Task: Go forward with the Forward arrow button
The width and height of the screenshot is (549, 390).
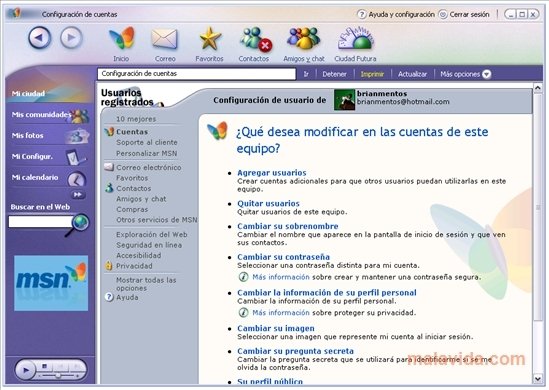Action: click(71, 38)
